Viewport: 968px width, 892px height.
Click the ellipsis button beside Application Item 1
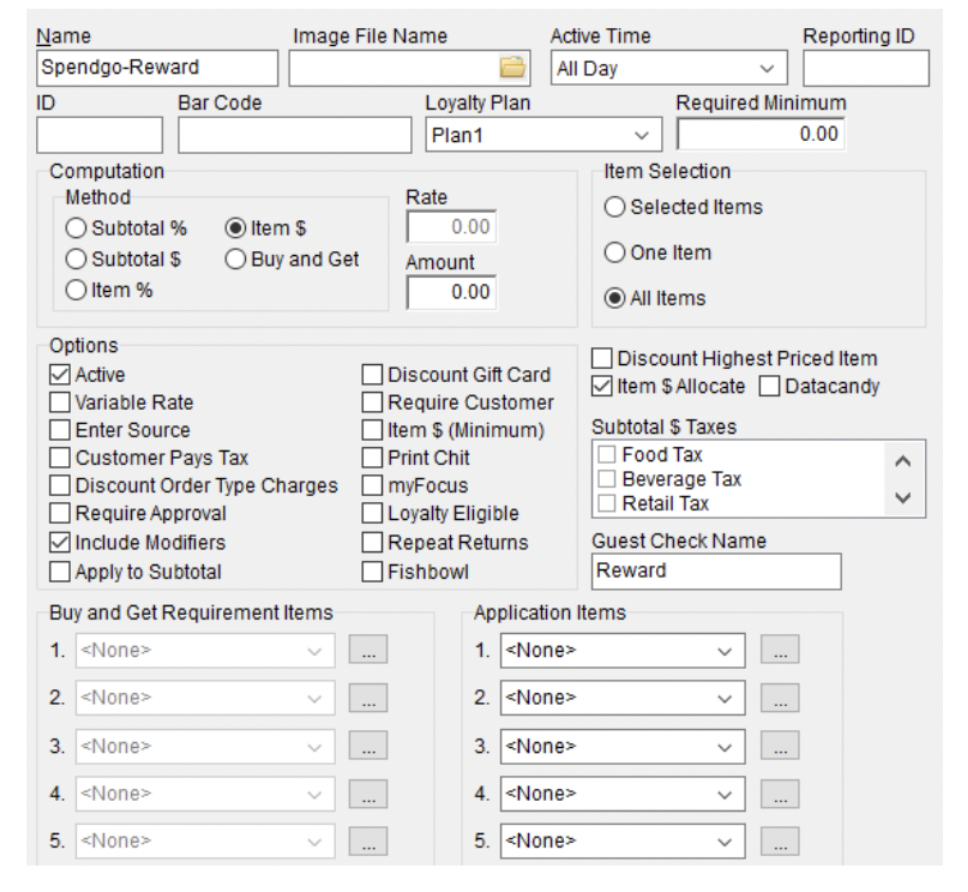[x=780, y=651]
